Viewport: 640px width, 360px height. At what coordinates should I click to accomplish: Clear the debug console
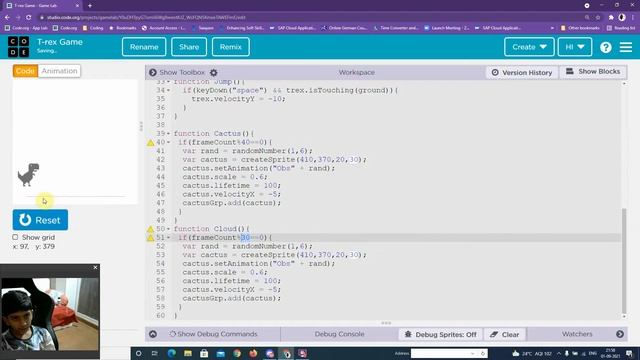pyautogui.click(x=505, y=334)
